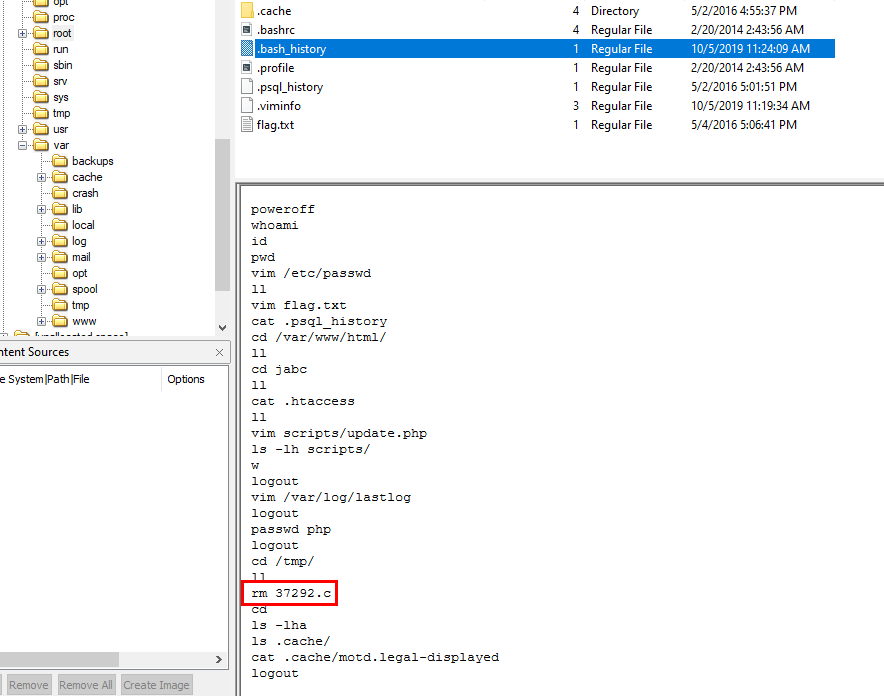Select the .bashrc file name
Image resolution: width=884 pixels, height=696 pixels.
coord(276,30)
